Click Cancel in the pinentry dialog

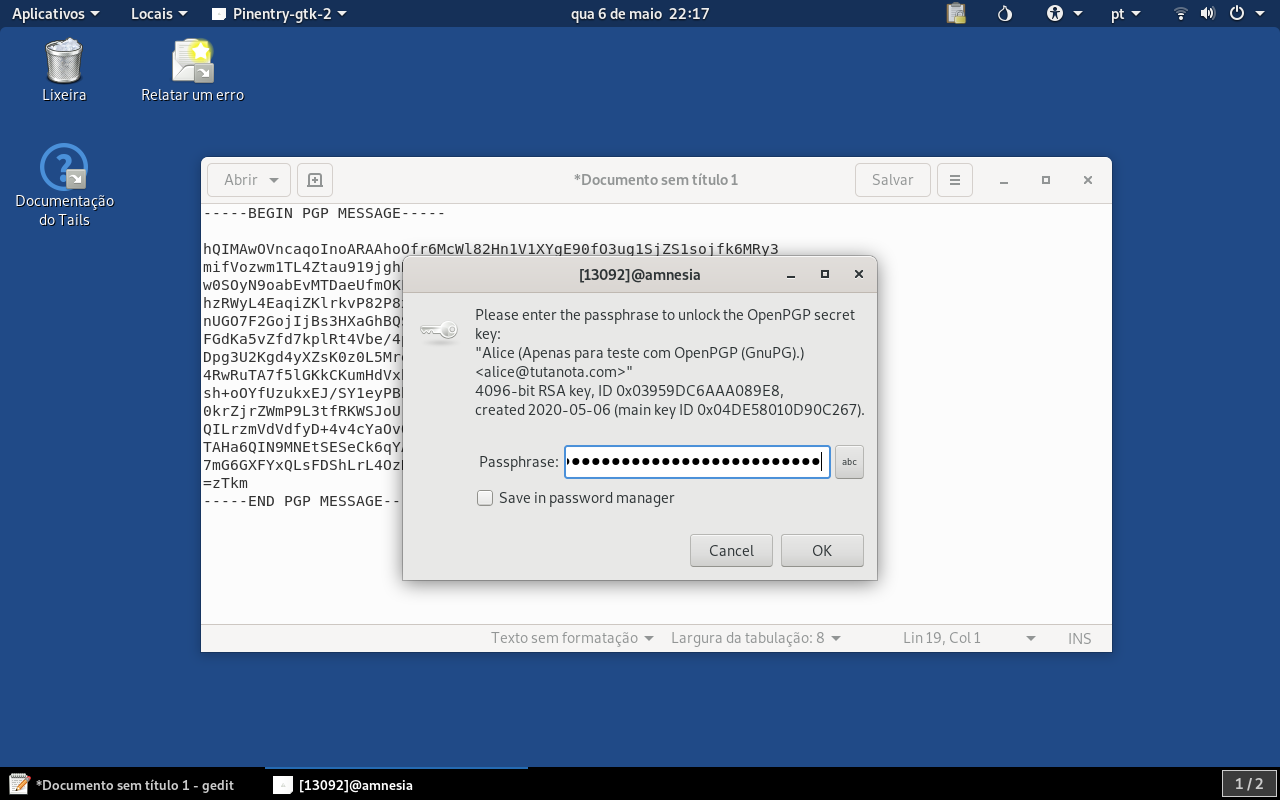[731, 550]
